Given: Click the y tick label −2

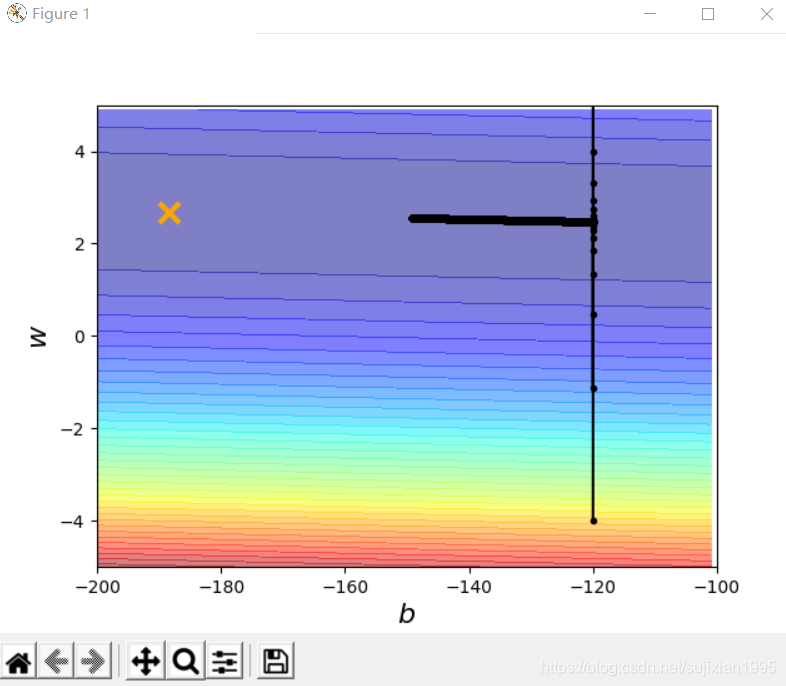Looking at the screenshot, I should (x=72, y=429).
